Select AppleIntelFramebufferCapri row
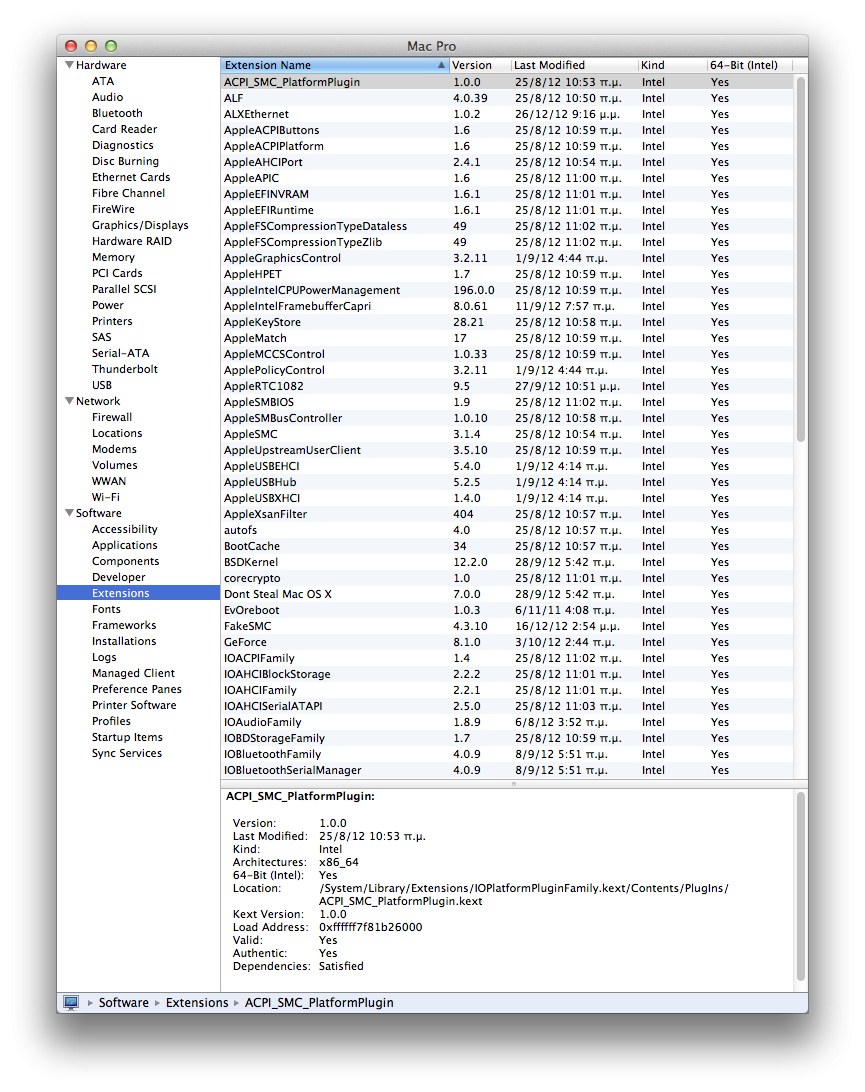The width and height of the screenshot is (865, 1092). [x=507, y=306]
